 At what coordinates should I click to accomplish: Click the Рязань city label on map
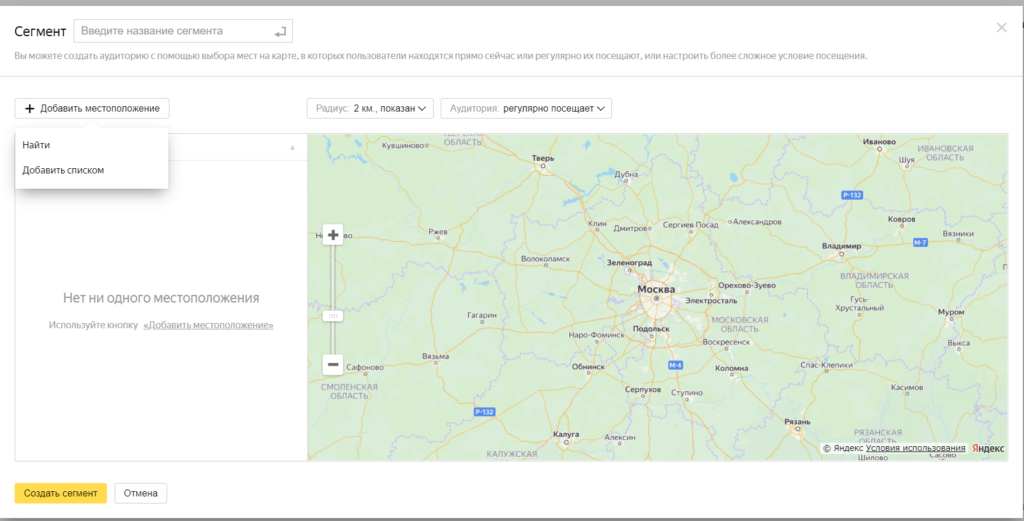click(x=797, y=422)
